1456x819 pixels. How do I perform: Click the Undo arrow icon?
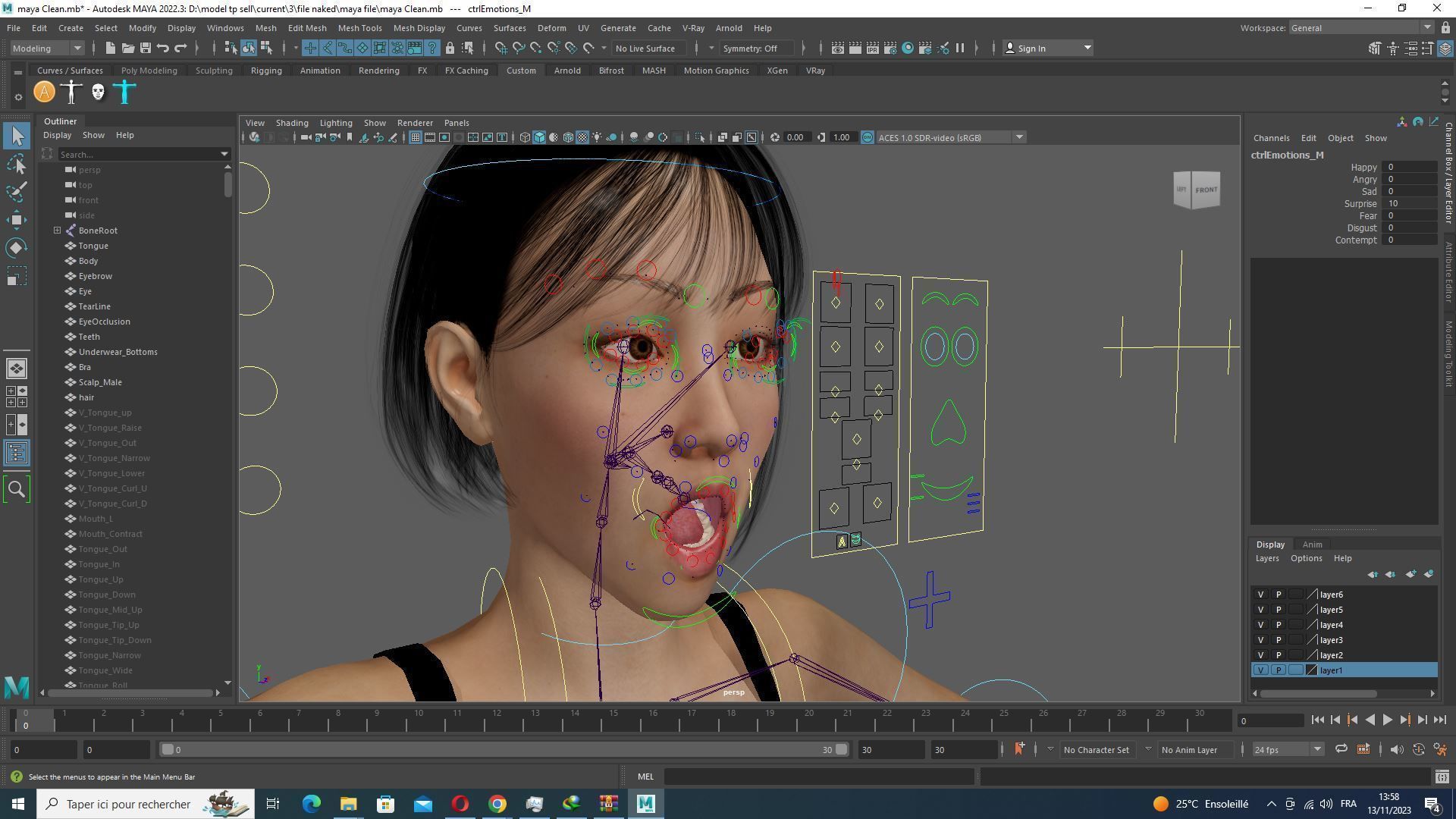click(x=162, y=48)
